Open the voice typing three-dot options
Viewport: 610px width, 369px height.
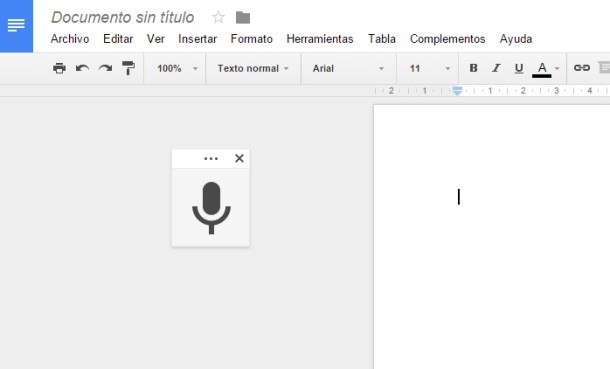[x=211, y=159]
